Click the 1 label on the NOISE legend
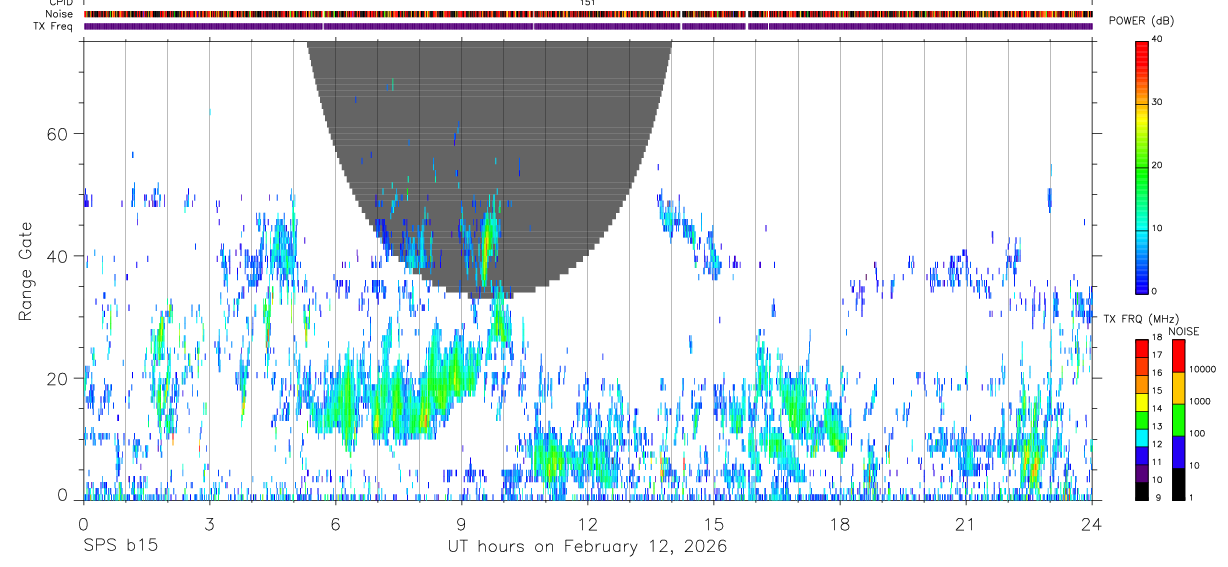 [1190, 497]
